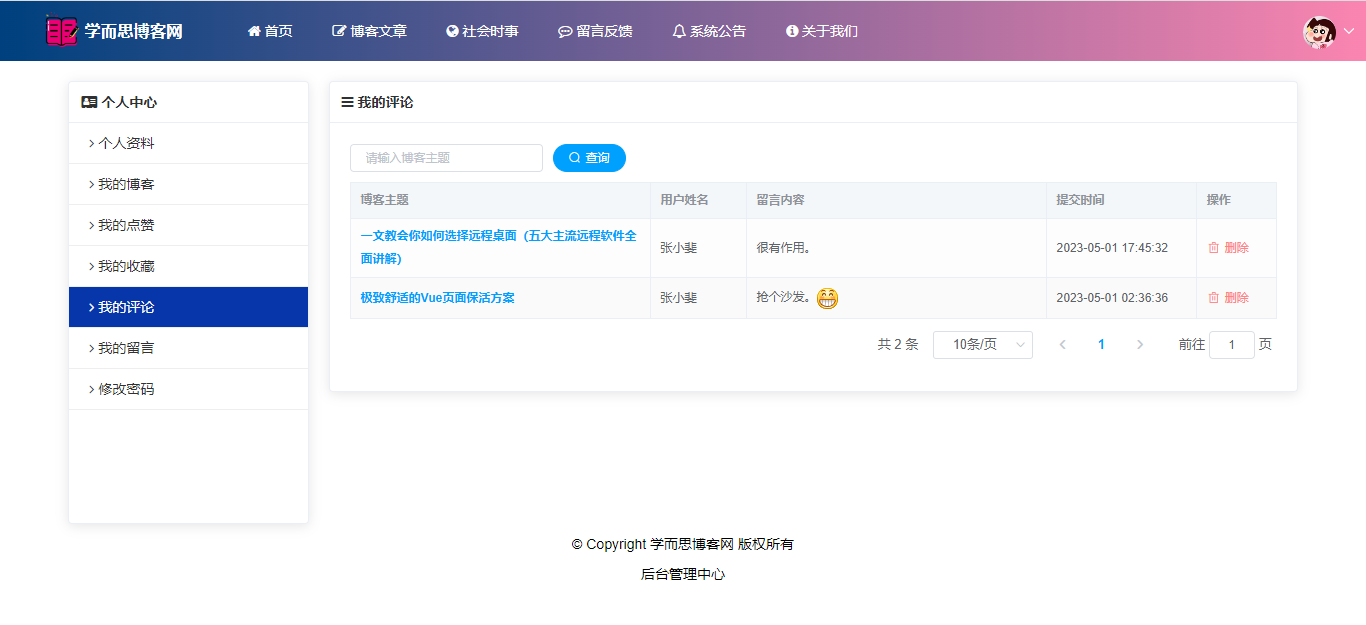The height and width of the screenshot is (625, 1366).
Task: Open 关于我们 info page
Action: (x=822, y=31)
